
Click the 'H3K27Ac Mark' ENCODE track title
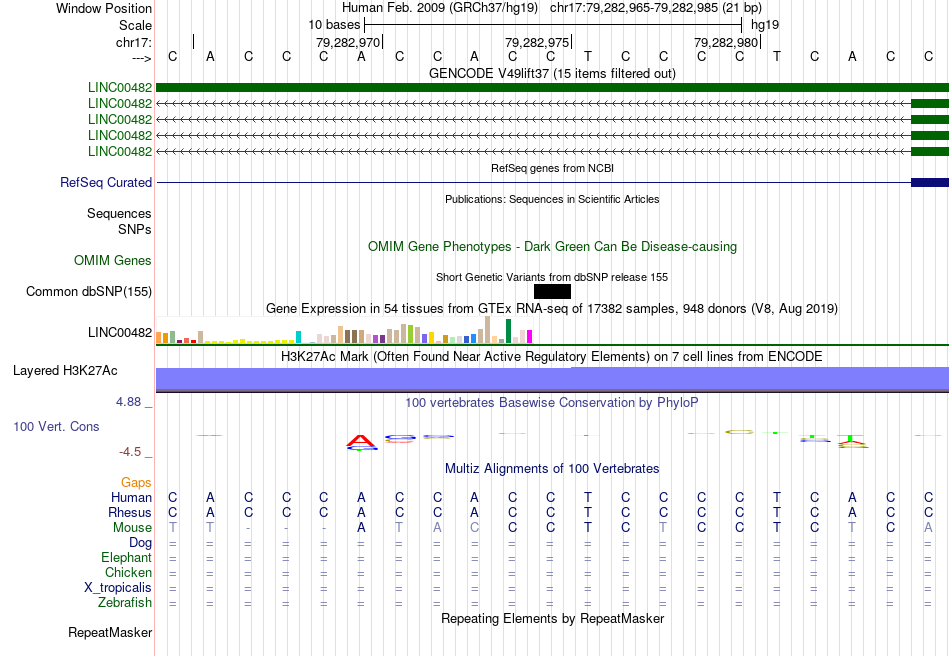point(552,356)
